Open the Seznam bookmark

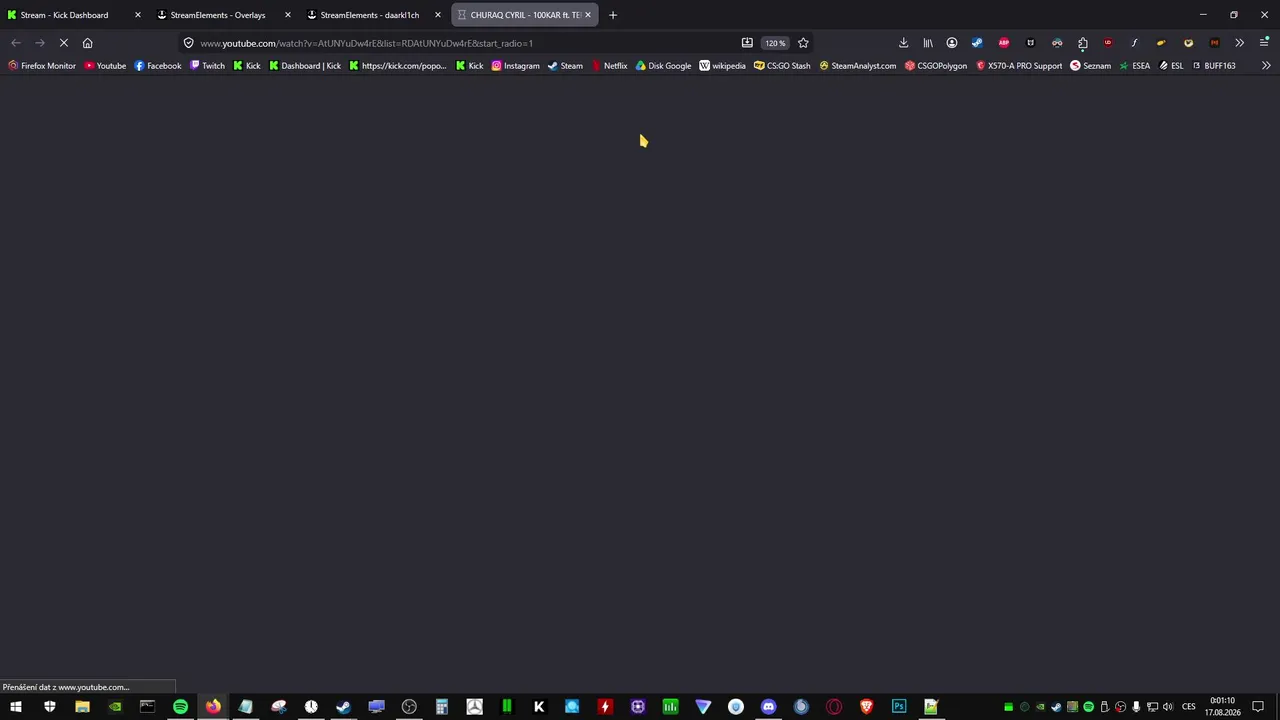(x=1090, y=66)
